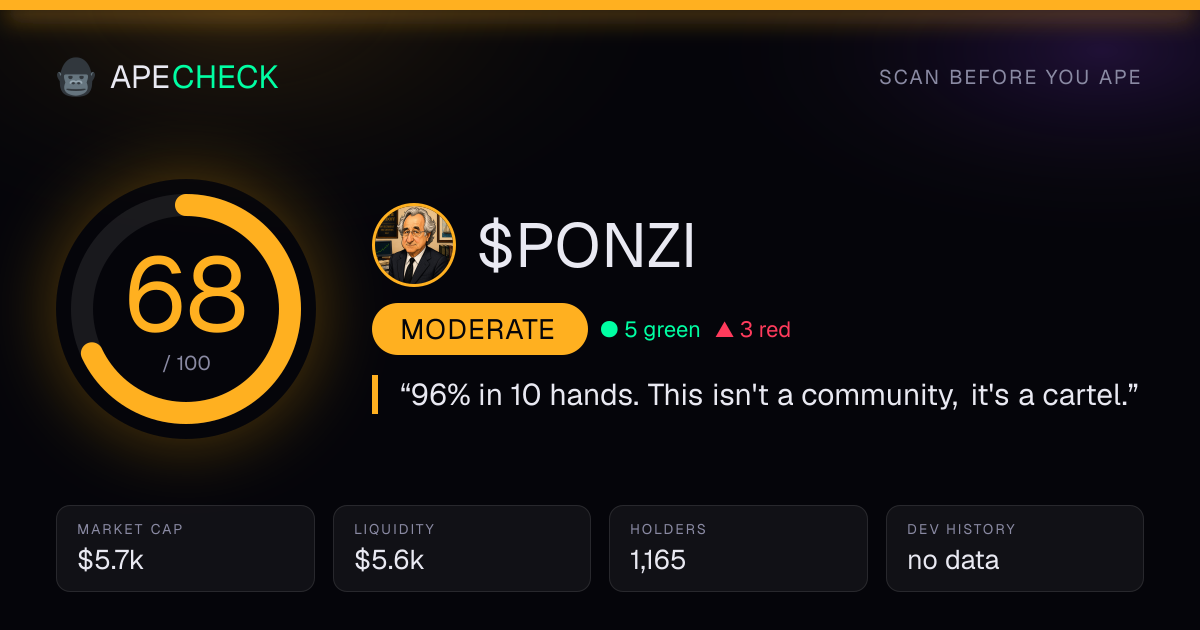Click the orange quote bar accent
Viewport: 1200px width, 630px height.
click(375, 395)
